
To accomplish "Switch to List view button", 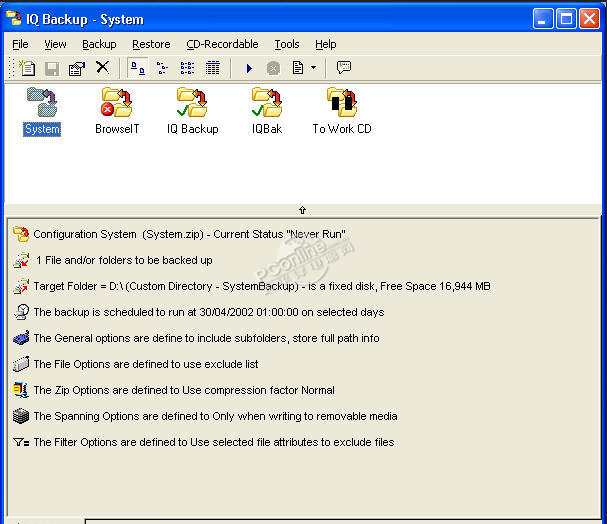I will 187,68.
